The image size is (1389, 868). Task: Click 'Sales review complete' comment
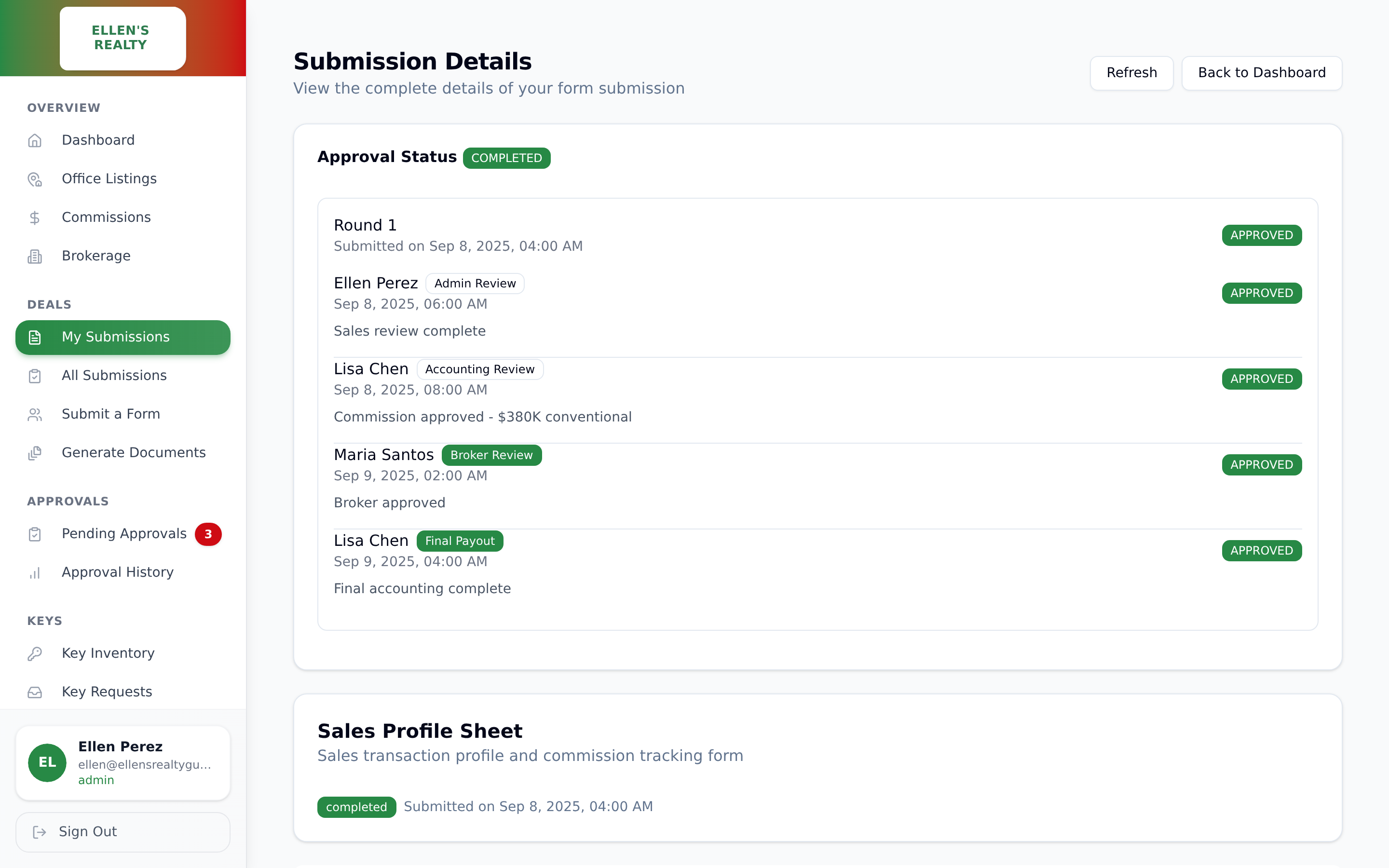[x=409, y=331]
